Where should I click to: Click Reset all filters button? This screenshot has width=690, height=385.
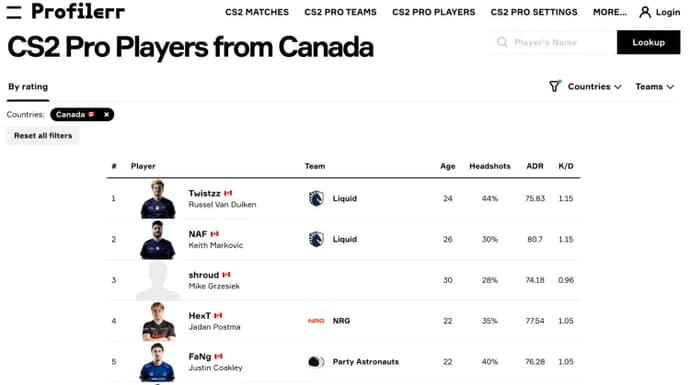point(43,136)
